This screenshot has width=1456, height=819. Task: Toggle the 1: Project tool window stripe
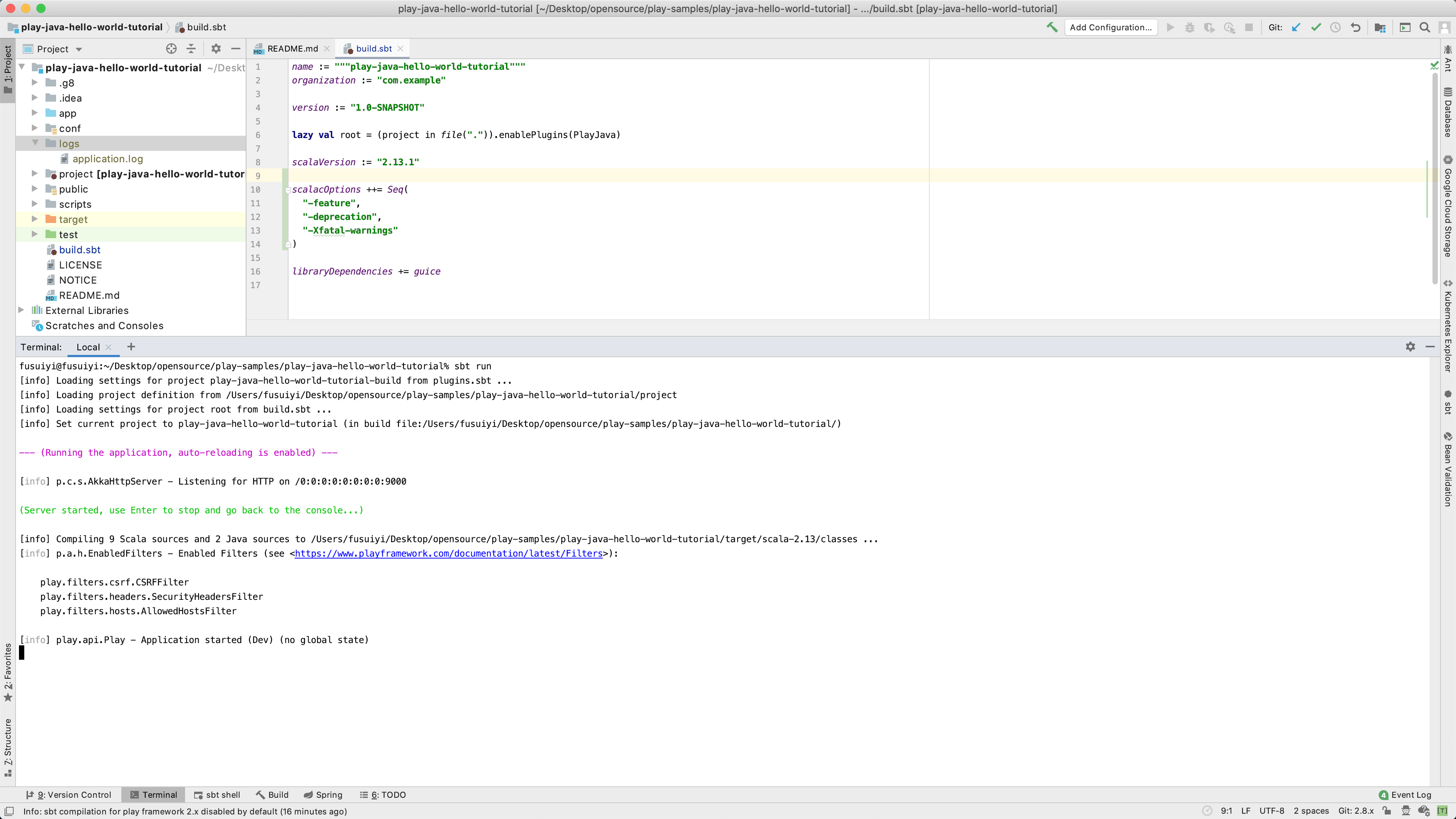[x=8, y=70]
